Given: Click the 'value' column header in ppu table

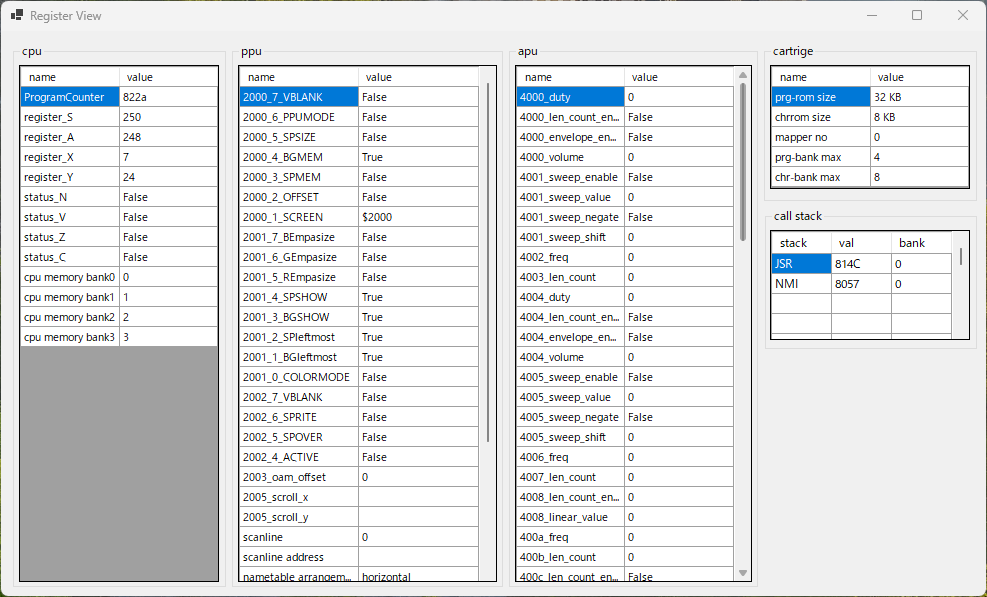Looking at the screenshot, I should point(417,77).
